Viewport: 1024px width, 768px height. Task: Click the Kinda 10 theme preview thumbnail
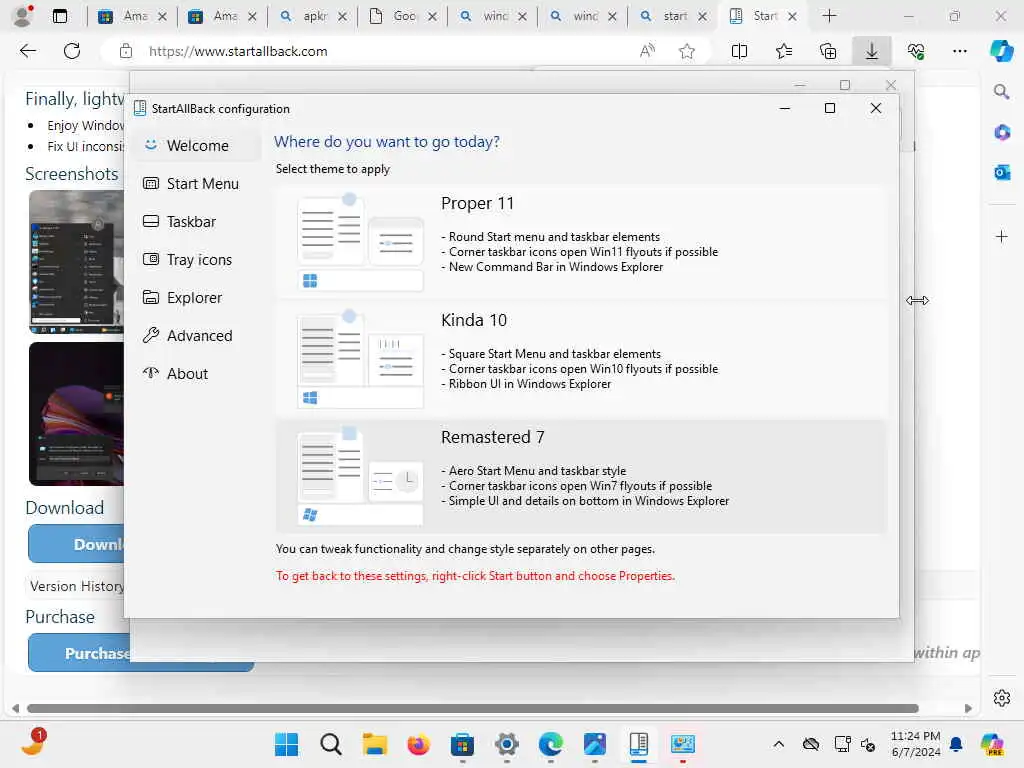pyautogui.click(x=360, y=359)
